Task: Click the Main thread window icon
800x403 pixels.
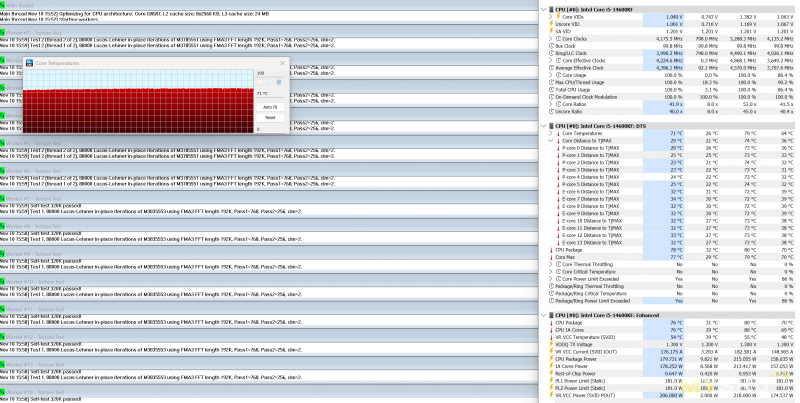Action: click(x=4, y=3)
